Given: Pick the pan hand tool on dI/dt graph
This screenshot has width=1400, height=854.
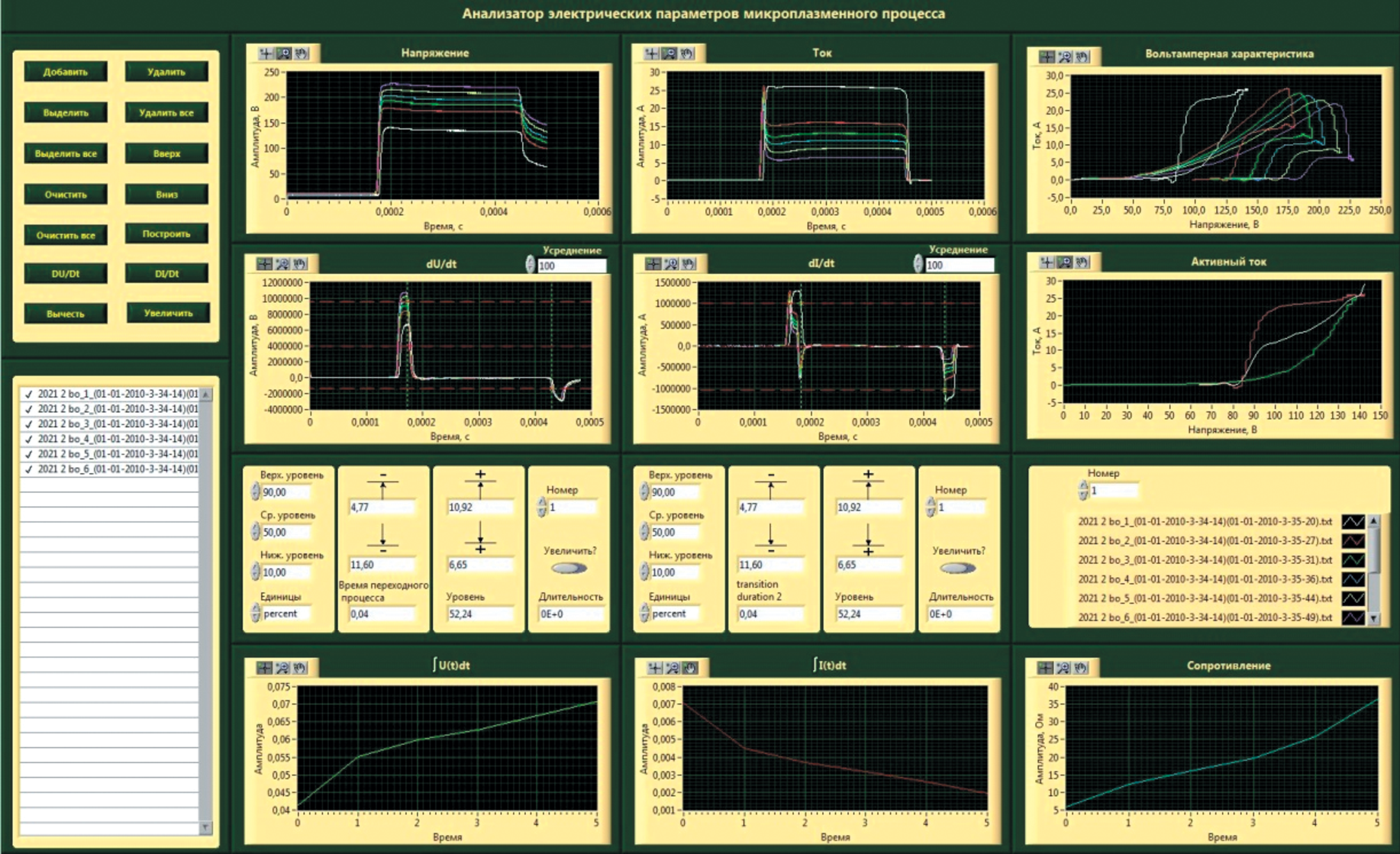Looking at the screenshot, I should (x=689, y=264).
